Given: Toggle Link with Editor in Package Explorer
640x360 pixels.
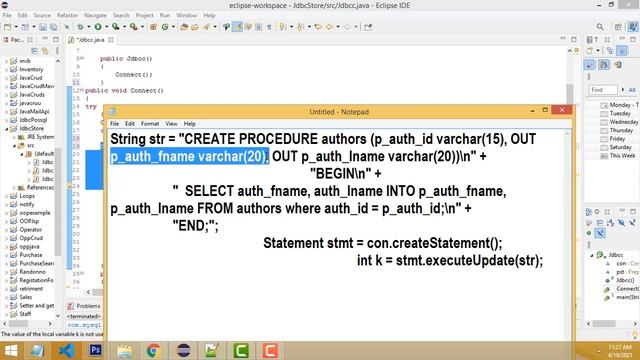Looking at the screenshot, I should point(44,51).
